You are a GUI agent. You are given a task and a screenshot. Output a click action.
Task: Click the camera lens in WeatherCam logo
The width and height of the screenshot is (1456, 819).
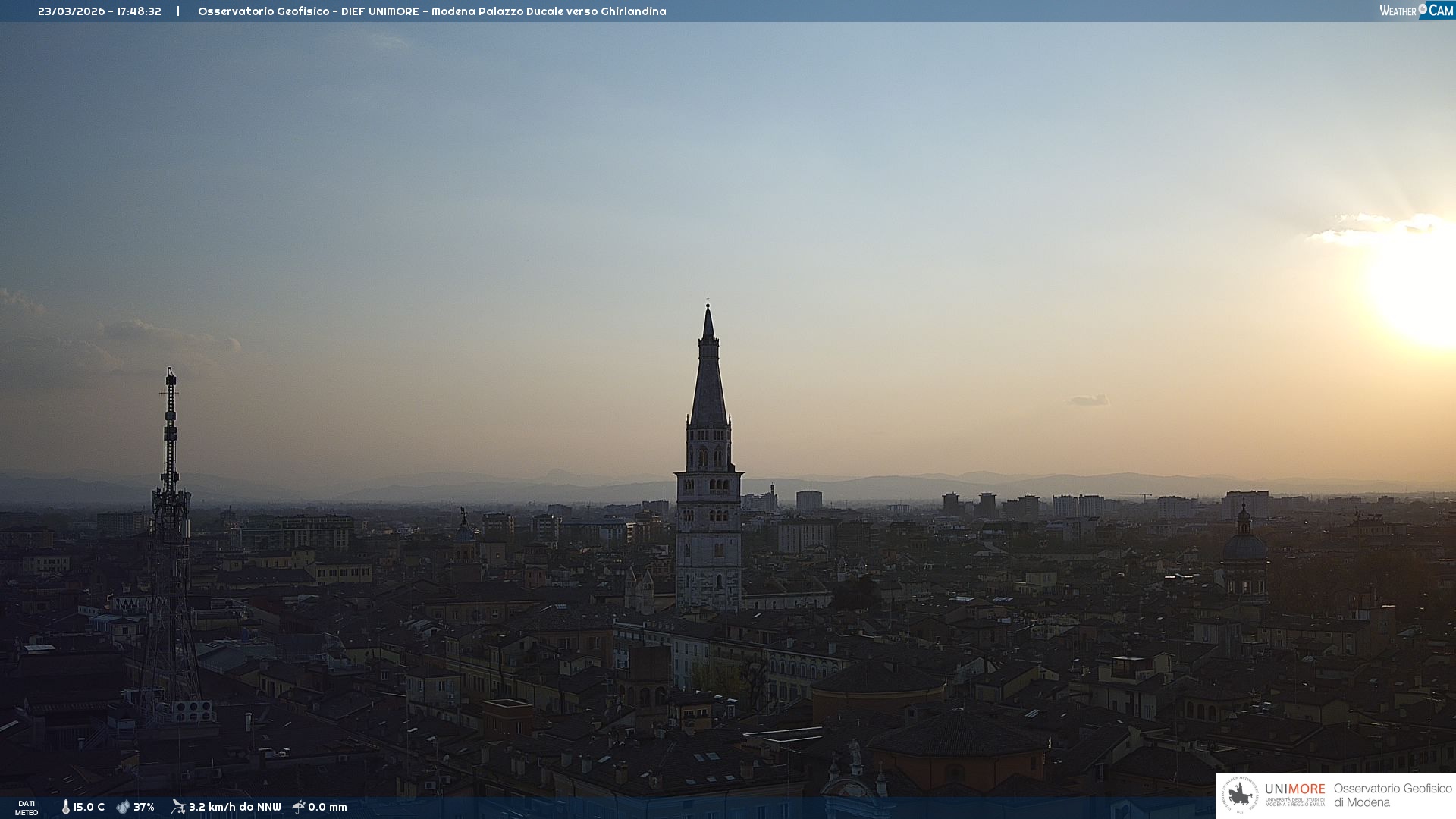pos(1423,9)
